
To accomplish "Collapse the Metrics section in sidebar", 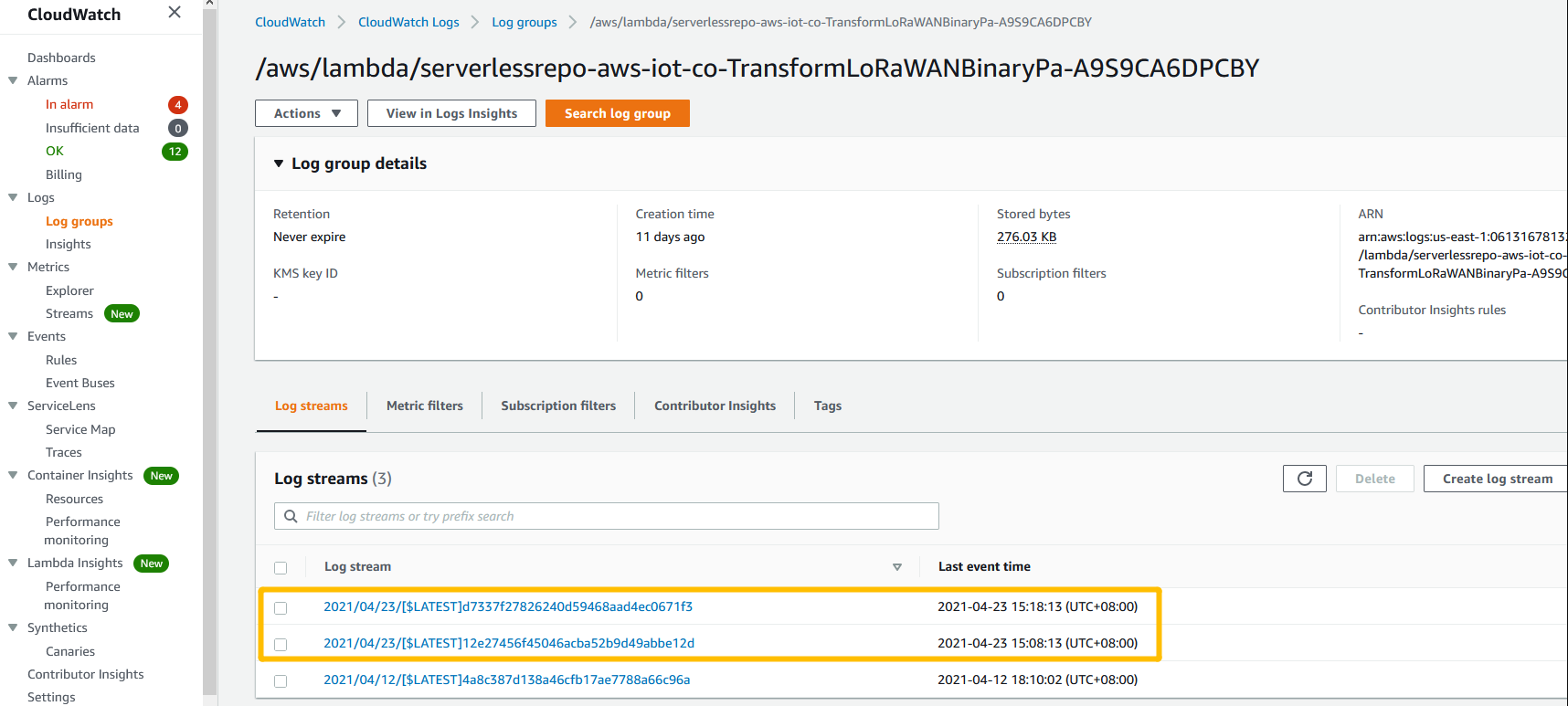I will click(x=13, y=267).
